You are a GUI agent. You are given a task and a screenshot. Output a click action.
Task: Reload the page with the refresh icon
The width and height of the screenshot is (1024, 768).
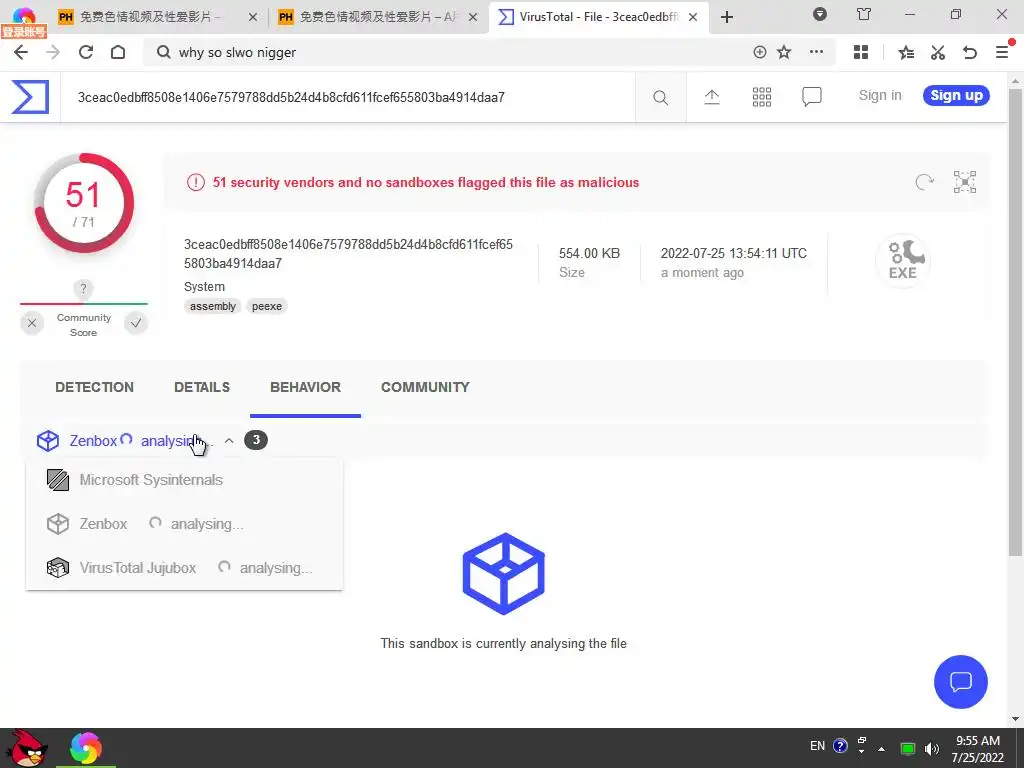[86, 52]
